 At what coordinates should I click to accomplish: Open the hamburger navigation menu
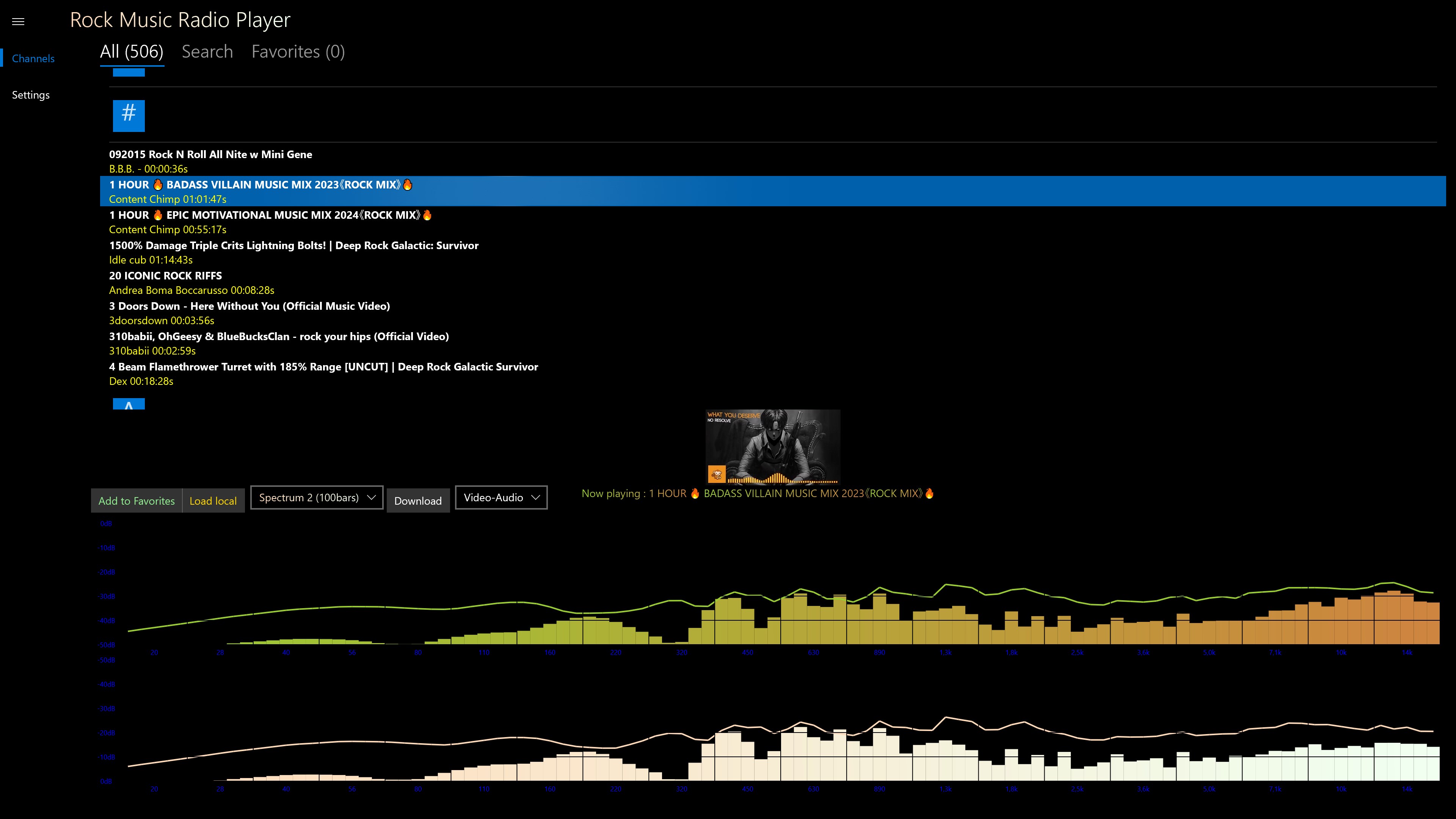coord(18,22)
